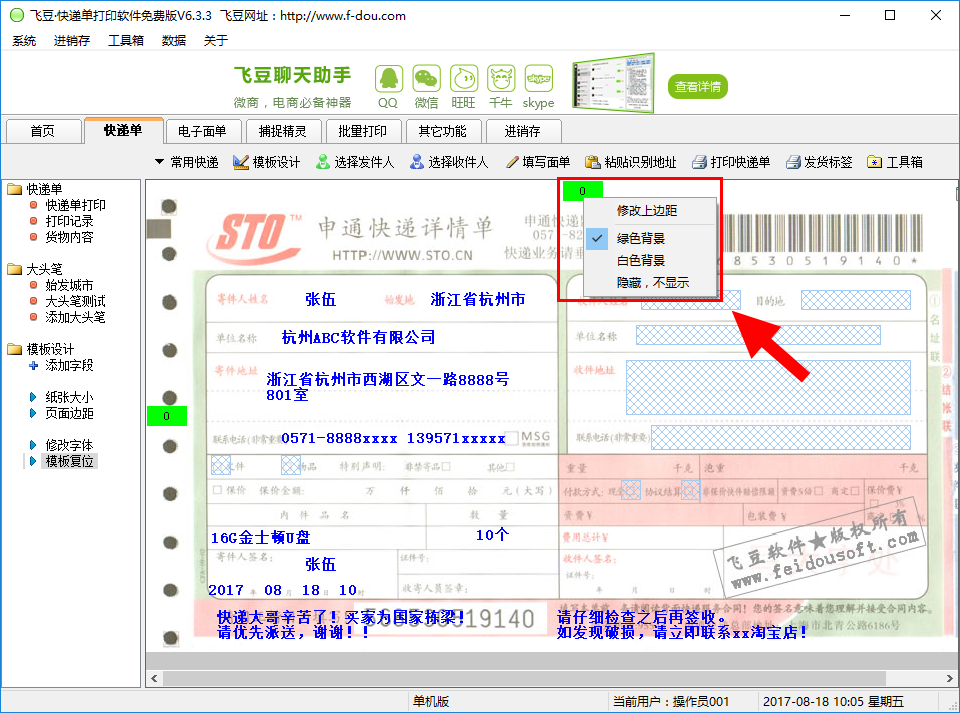Select 修改上边距 in the context menu
Screen dimensions: 960x713
(650, 211)
